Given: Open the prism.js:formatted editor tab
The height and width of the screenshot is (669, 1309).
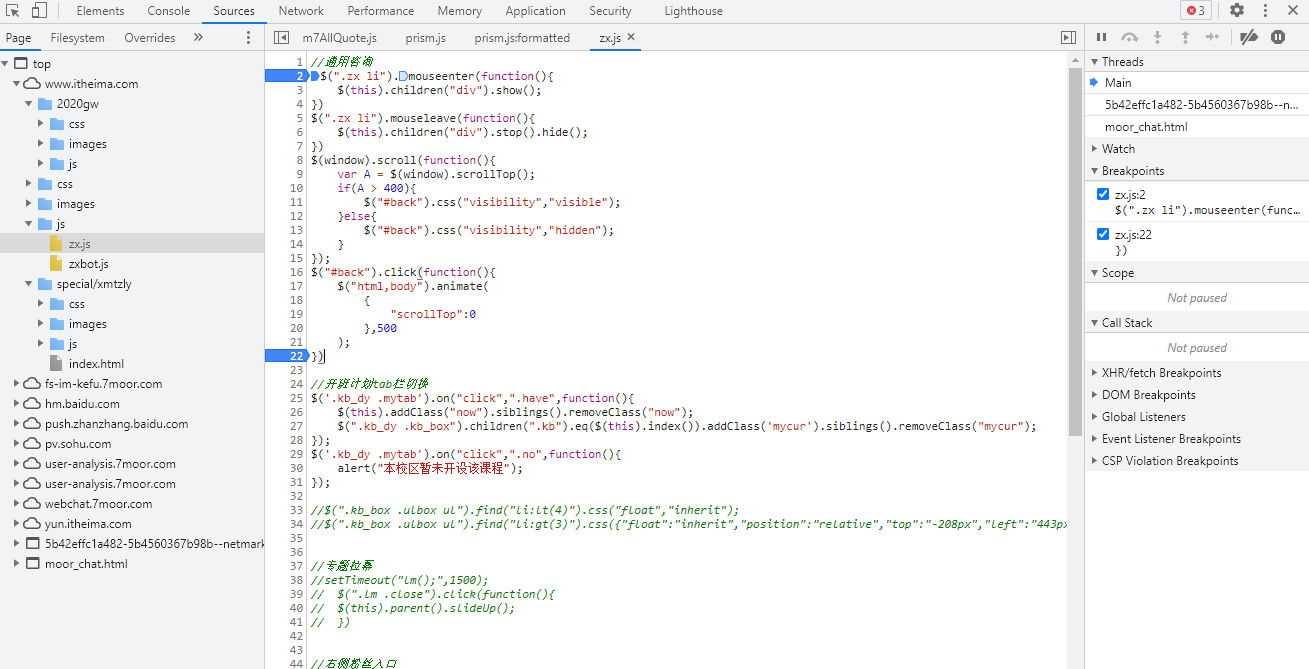Looking at the screenshot, I should point(522,38).
